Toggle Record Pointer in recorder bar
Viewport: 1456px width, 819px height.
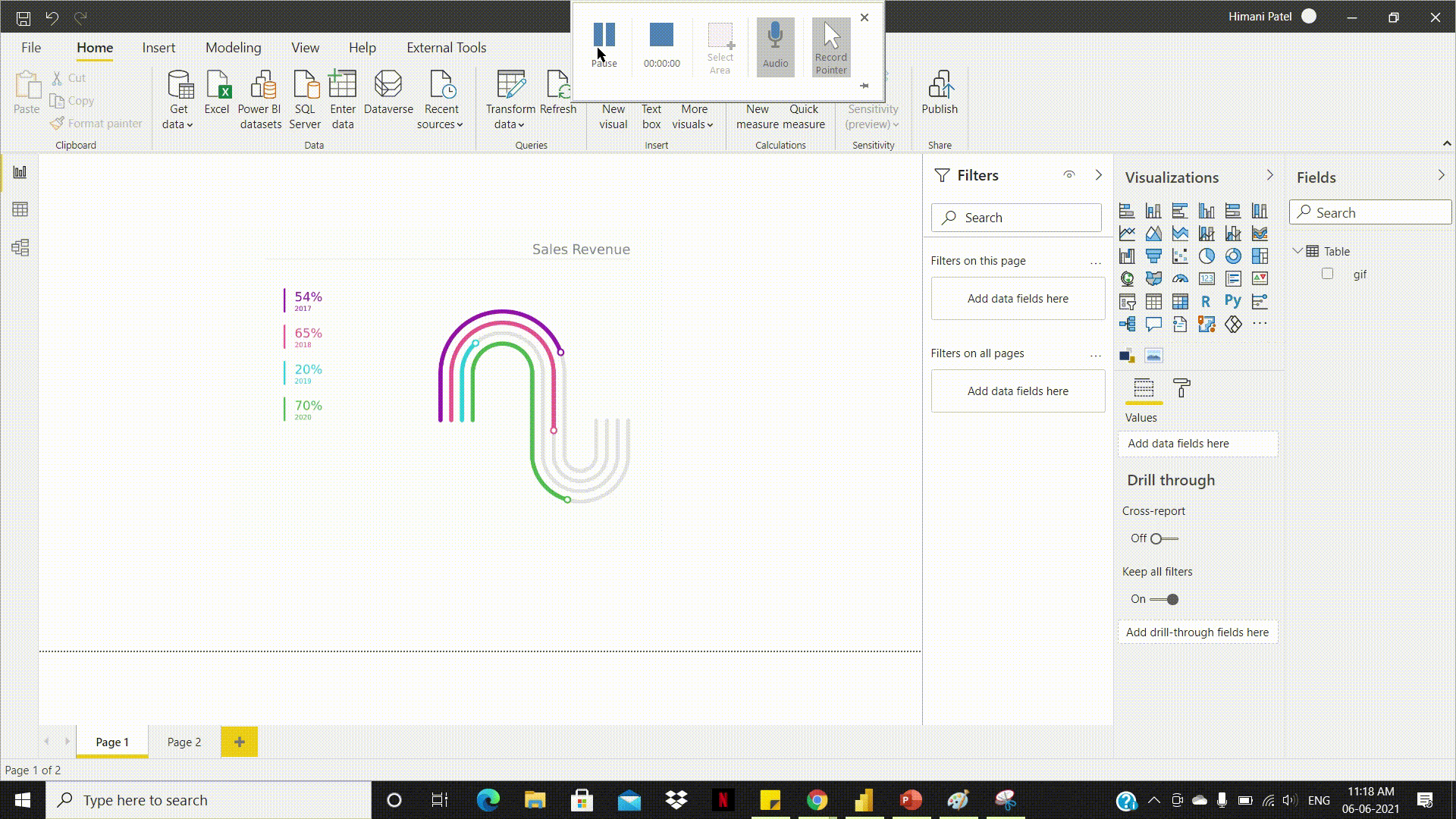coord(831,46)
